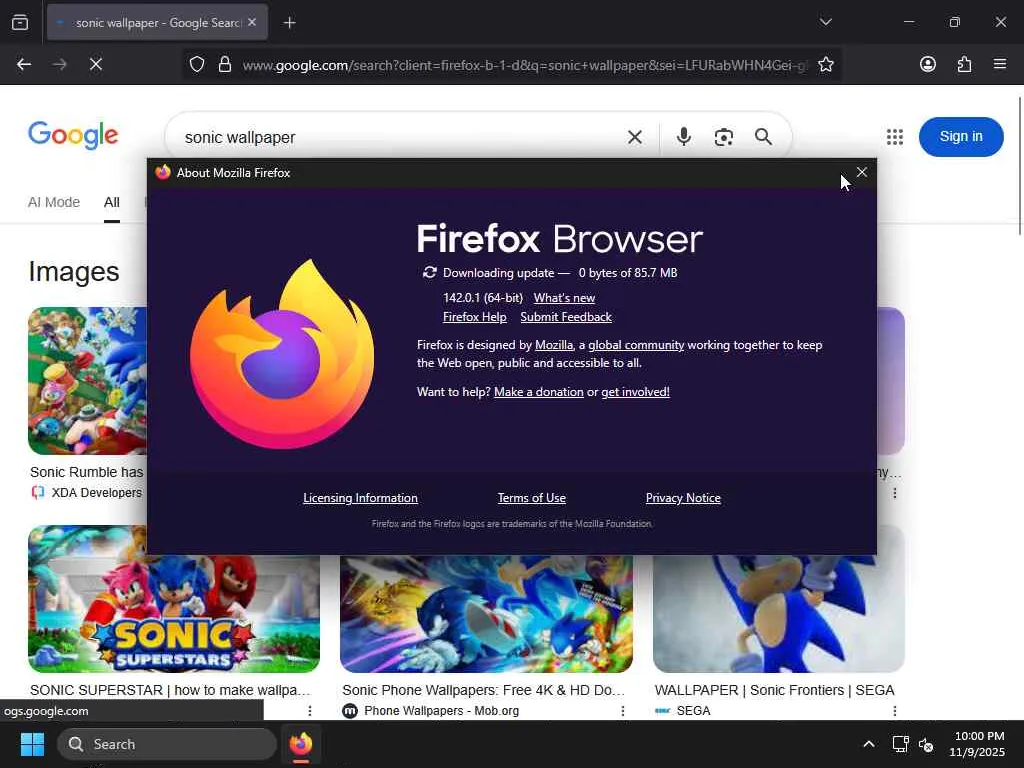This screenshot has height=768, width=1024.
Task: Click the Sign in button
Action: (961, 136)
